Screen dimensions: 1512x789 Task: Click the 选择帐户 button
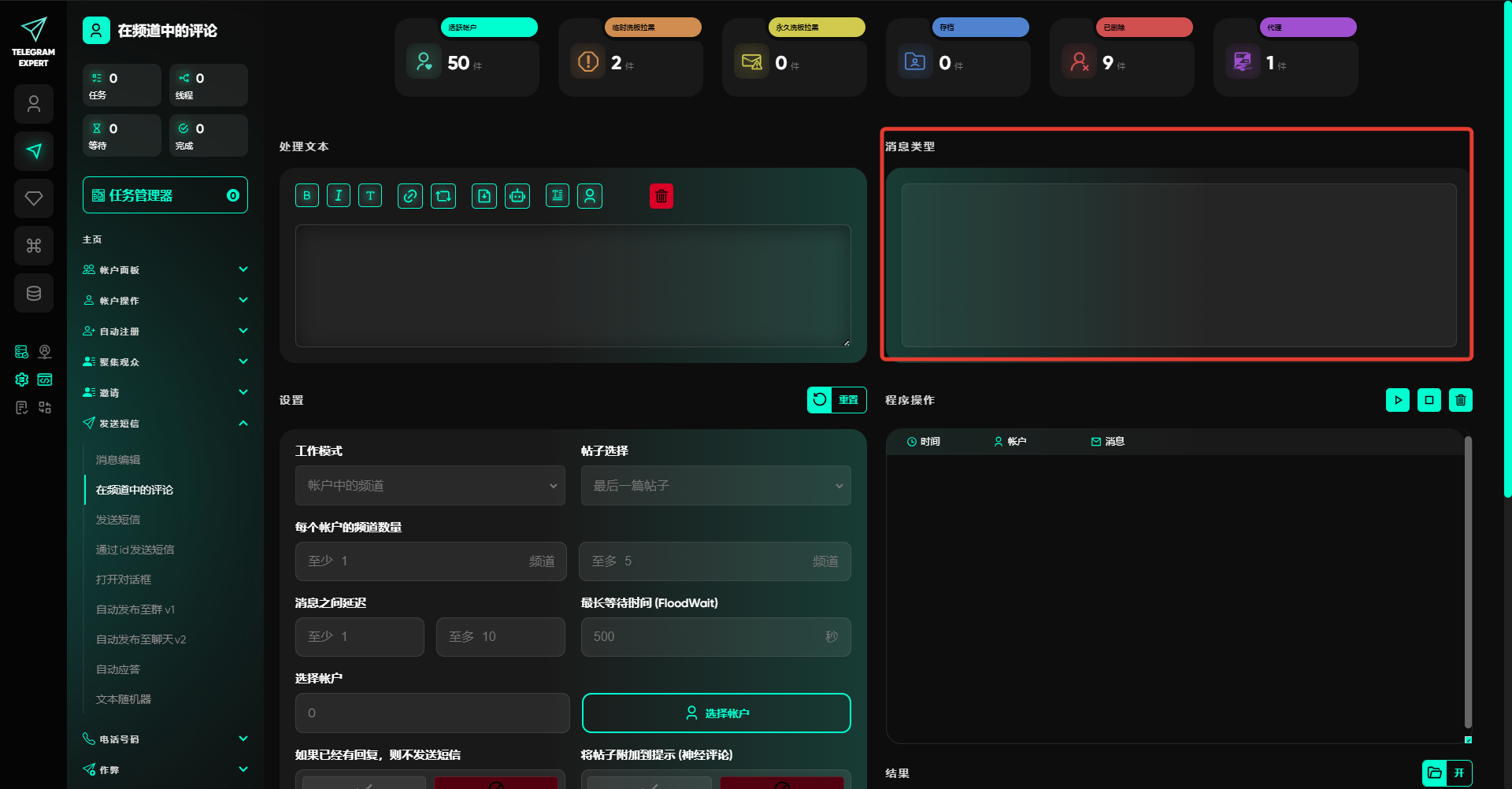click(x=716, y=713)
